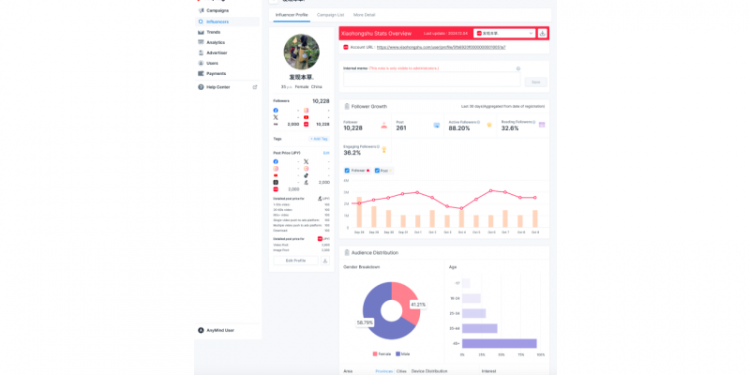Click external link icon beside Help Center
Screen dimensions: 750x375
click(x=255, y=87)
